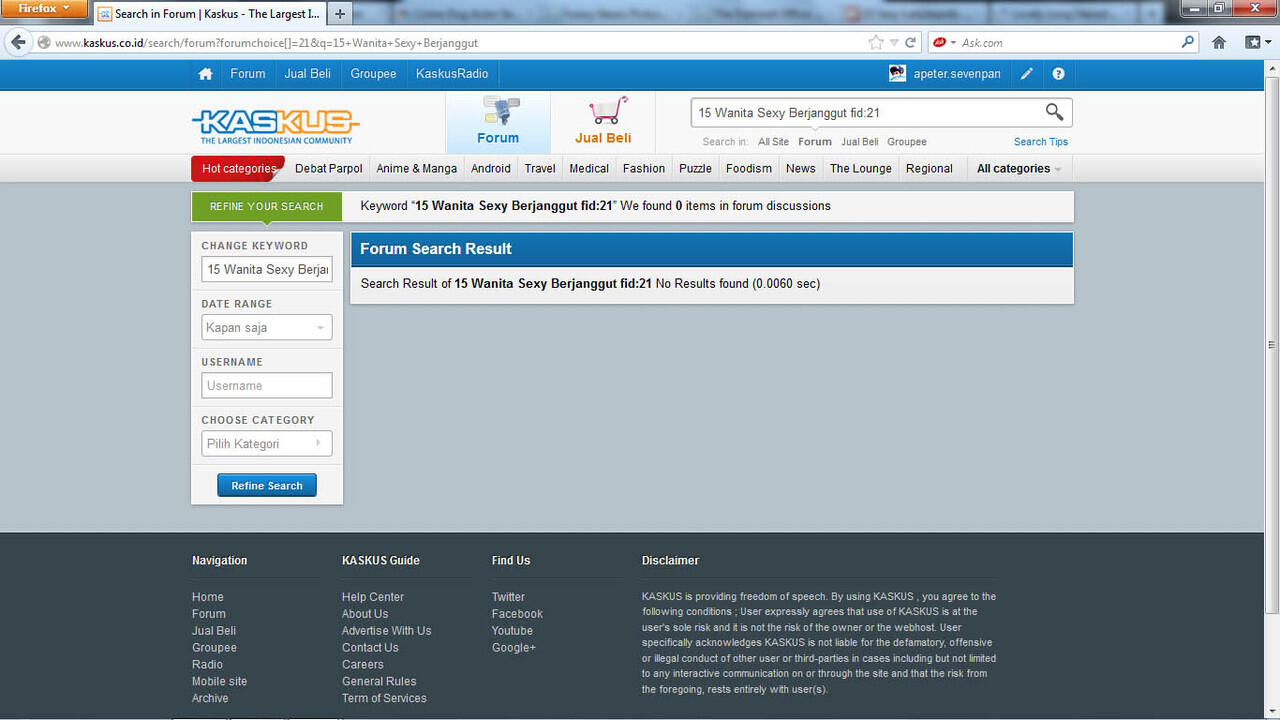Open the General Rules footer link
The image size is (1280, 720).
(379, 682)
